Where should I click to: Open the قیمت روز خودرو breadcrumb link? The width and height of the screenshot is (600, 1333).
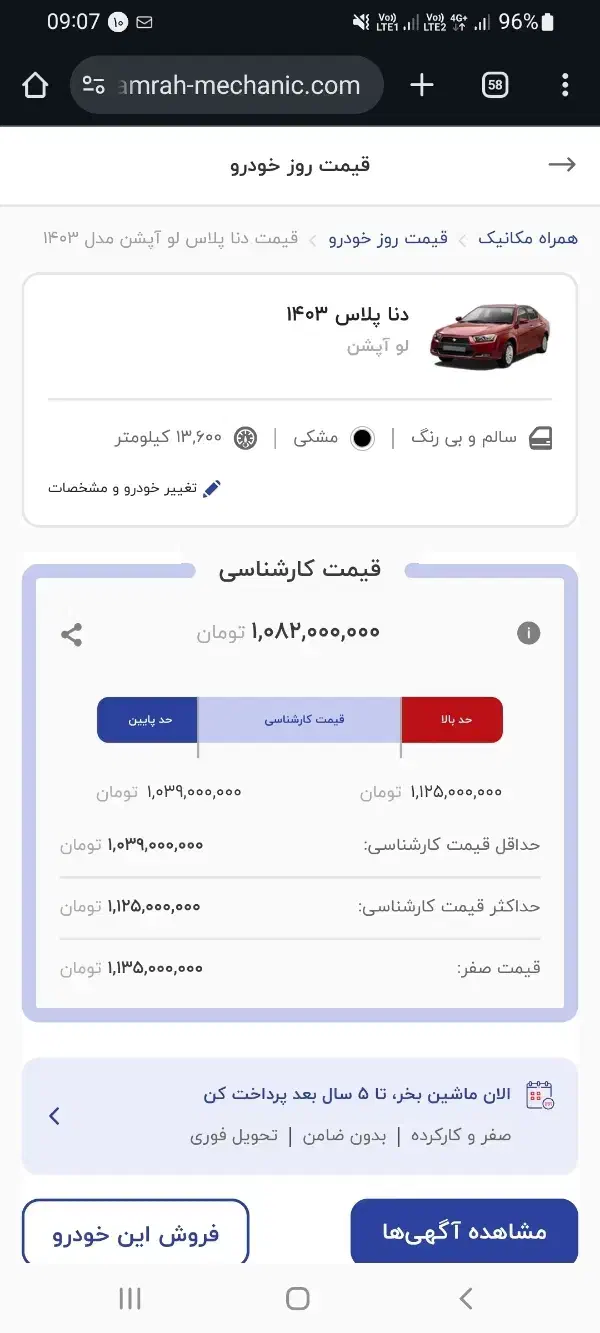(389, 239)
